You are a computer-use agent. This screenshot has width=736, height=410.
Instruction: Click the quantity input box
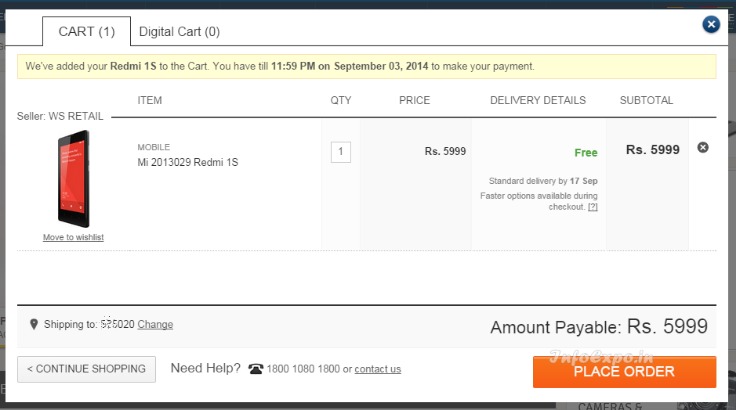pos(341,152)
